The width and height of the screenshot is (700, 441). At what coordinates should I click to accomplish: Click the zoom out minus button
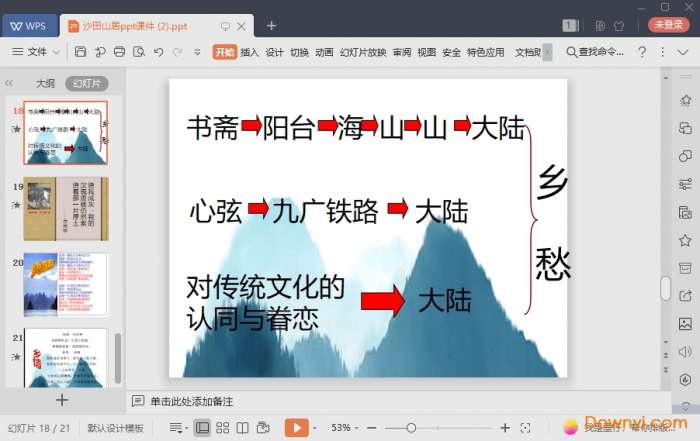tap(371, 428)
